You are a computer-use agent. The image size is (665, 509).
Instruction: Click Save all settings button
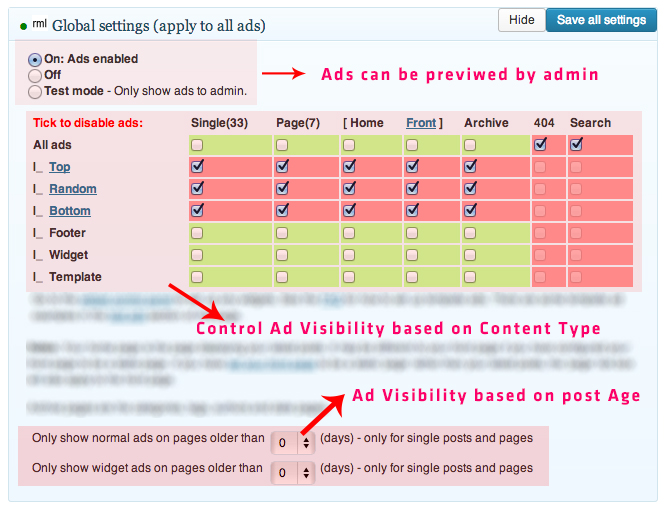coord(601,20)
